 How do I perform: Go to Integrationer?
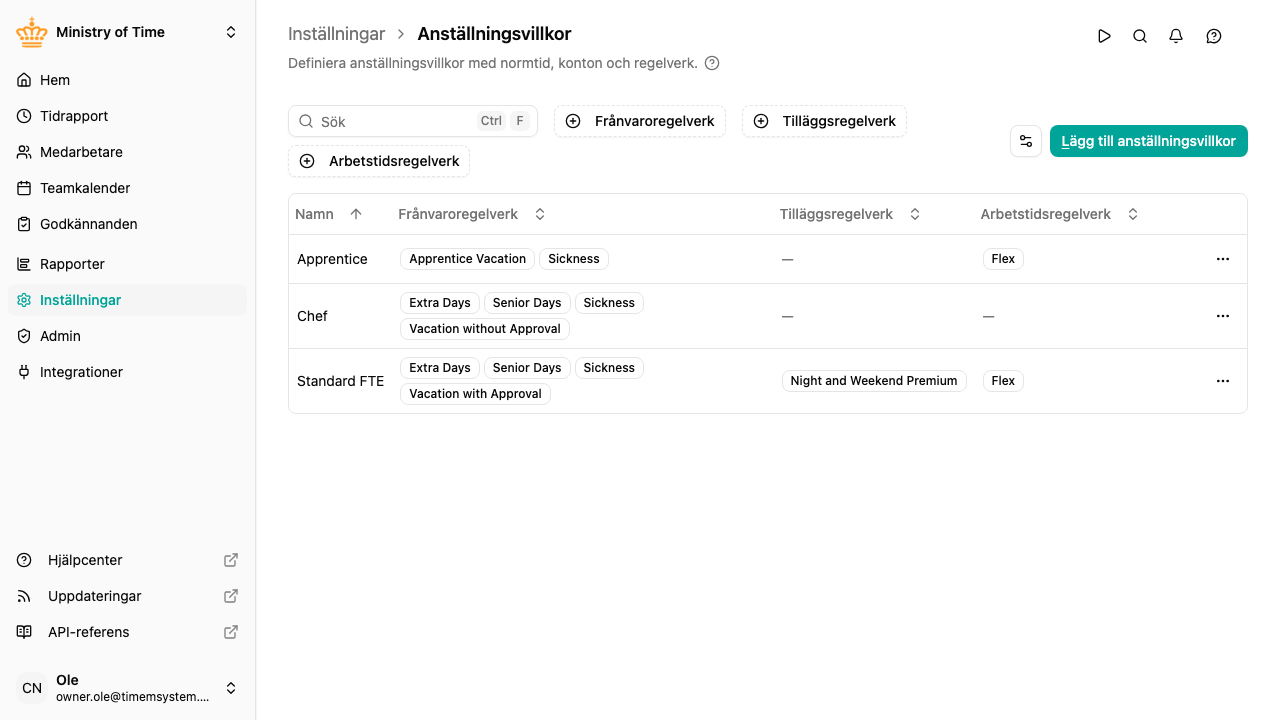click(128, 372)
